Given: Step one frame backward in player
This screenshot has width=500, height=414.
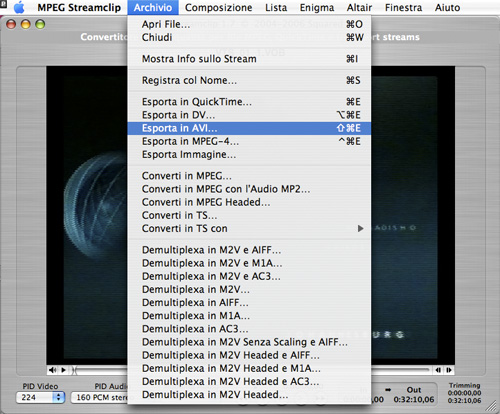Looking at the screenshot, I should 438,370.
